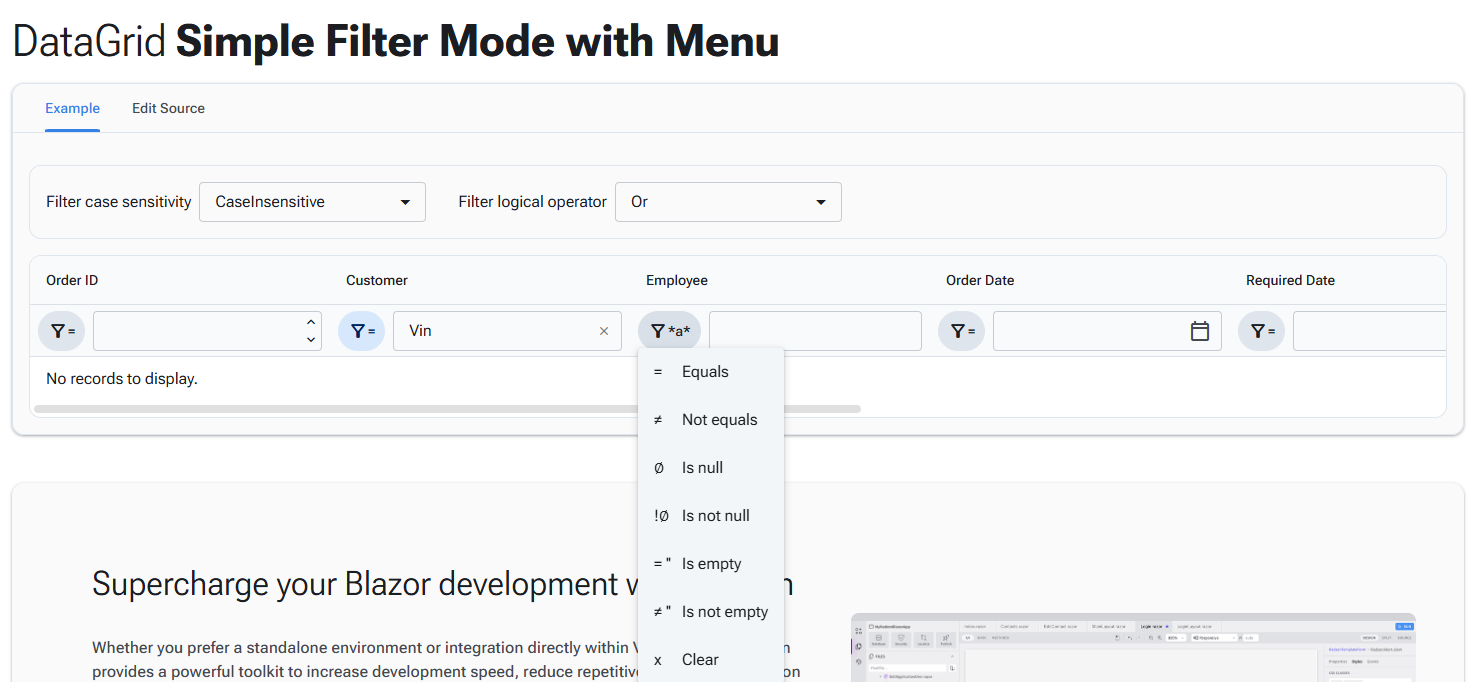Screen dimensions: 1470x682
Task: Increment the Order ID filter value
Action: pyautogui.click(x=311, y=322)
